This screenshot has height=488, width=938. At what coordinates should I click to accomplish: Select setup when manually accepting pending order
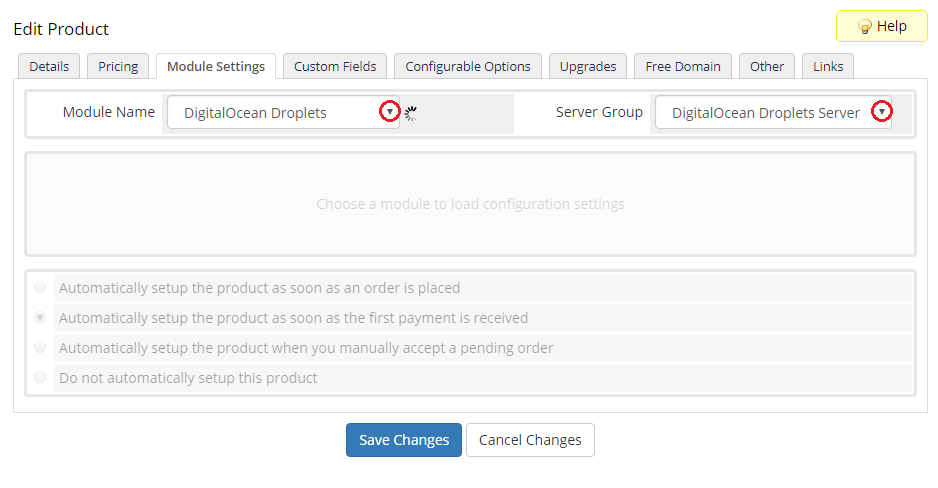[40, 347]
